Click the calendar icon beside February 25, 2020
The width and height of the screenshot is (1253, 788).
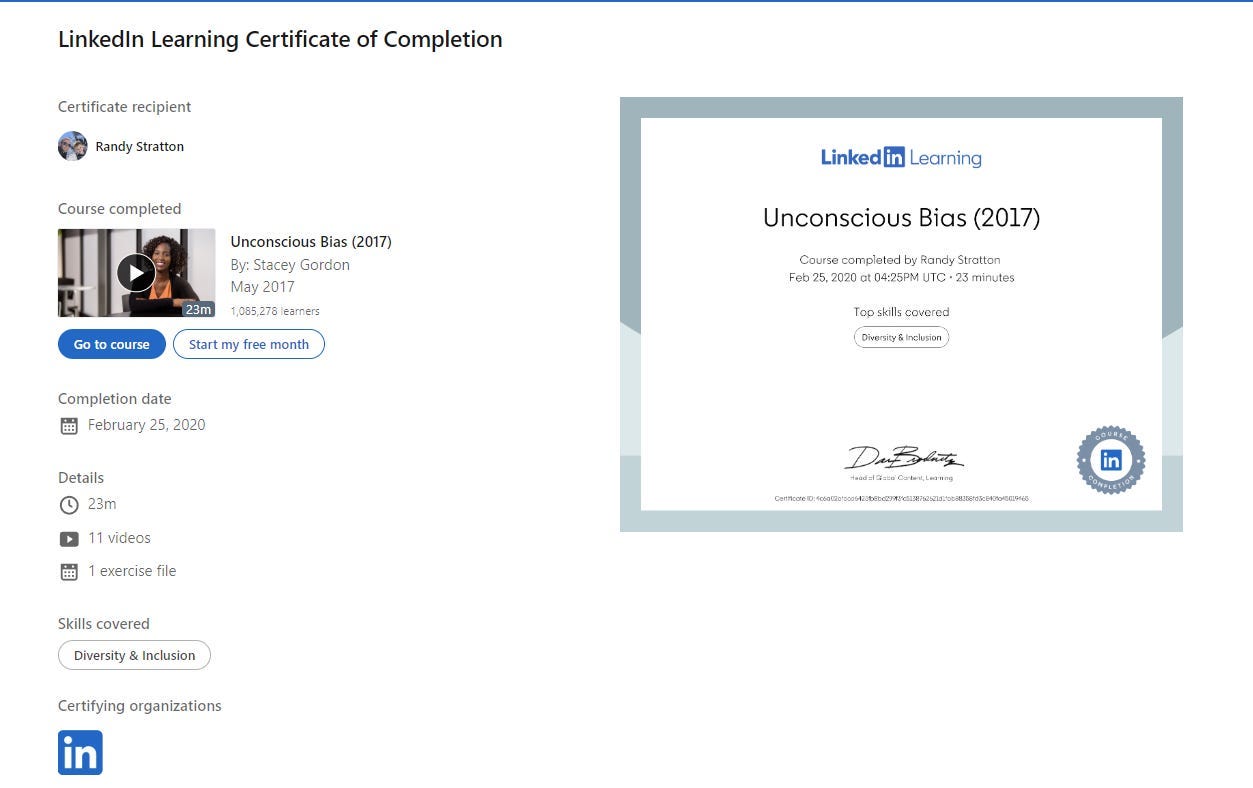[x=69, y=426]
